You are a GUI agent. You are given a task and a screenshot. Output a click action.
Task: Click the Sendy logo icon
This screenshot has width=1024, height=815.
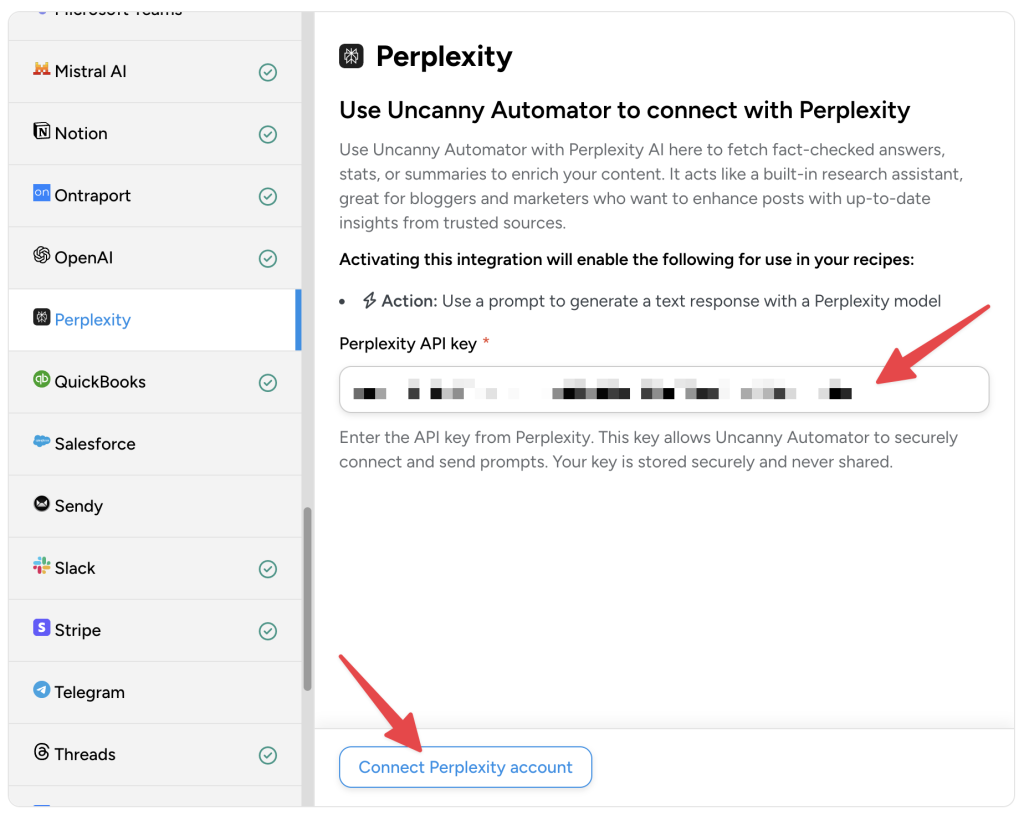pyautogui.click(x=40, y=505)
